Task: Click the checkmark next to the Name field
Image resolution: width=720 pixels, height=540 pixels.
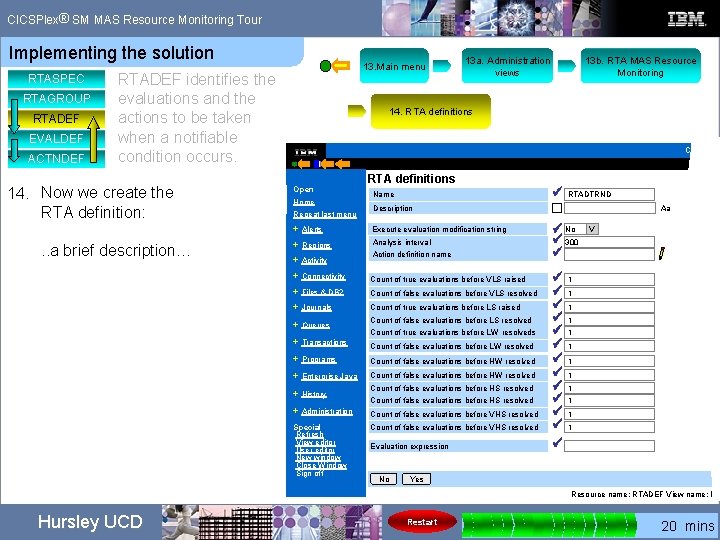Action: [557, 192]
